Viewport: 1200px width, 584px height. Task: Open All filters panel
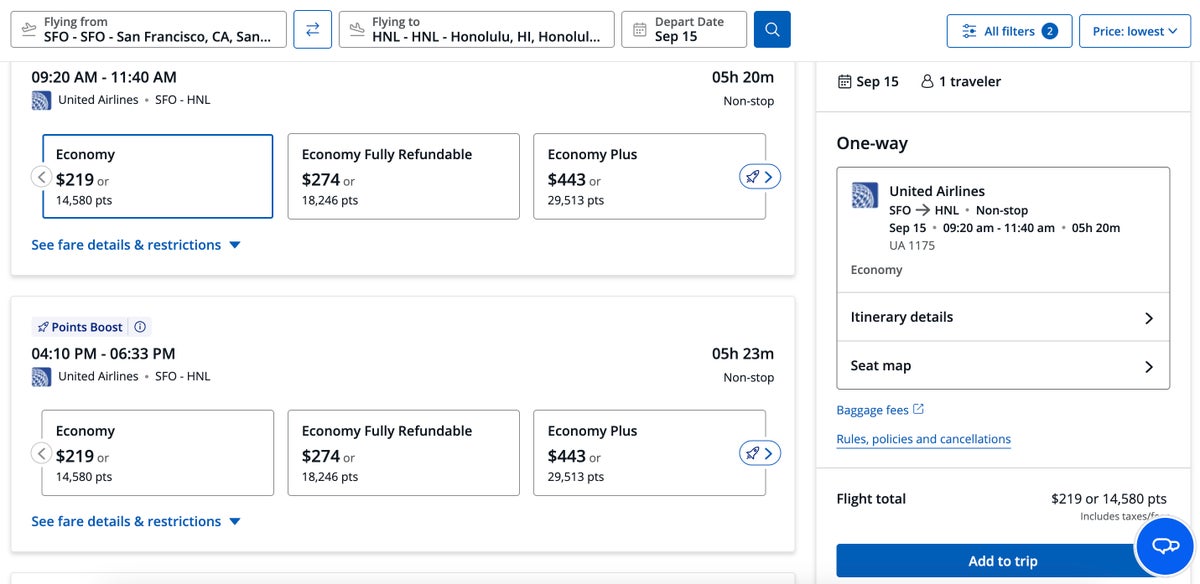1010,31
